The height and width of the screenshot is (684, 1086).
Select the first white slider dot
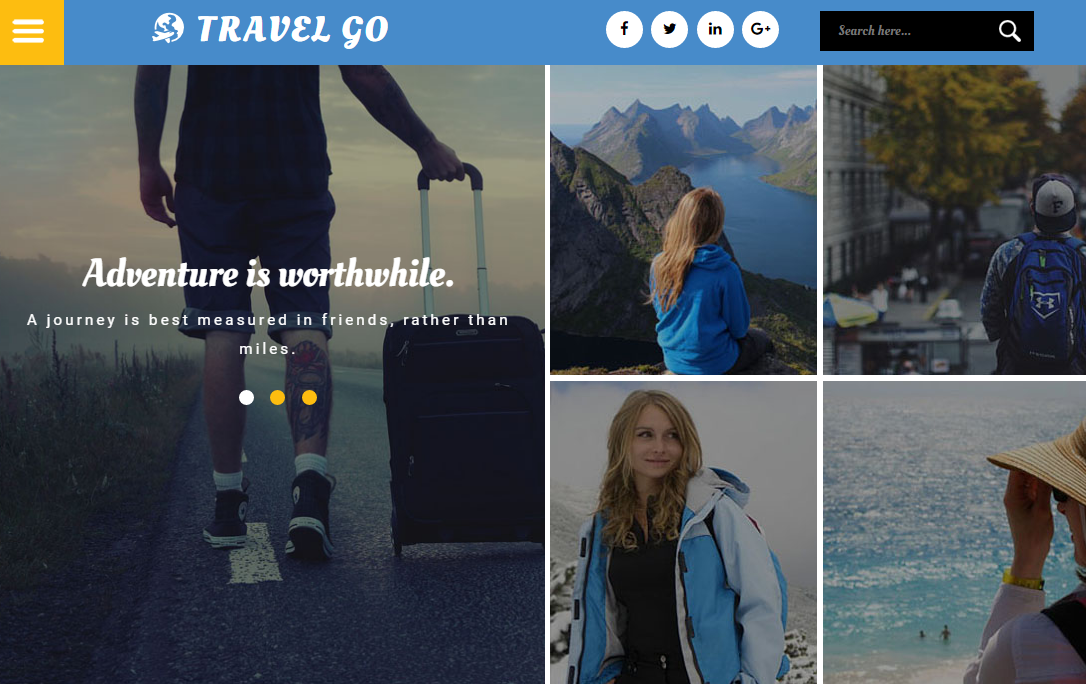[246, 397]
